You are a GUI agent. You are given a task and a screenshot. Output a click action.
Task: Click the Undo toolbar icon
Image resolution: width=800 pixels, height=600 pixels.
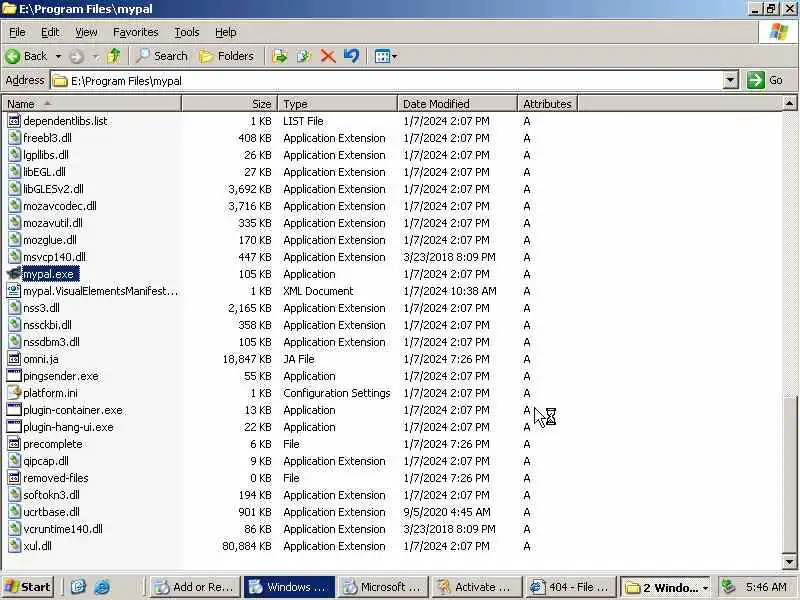click(x=351, y=56)
